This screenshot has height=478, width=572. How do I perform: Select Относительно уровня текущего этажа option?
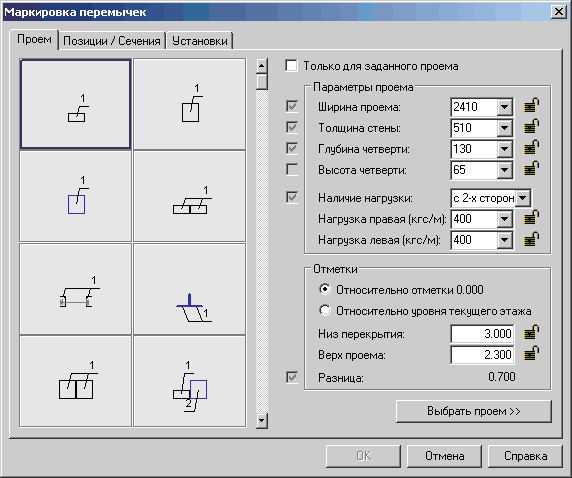tap(325, 311)
